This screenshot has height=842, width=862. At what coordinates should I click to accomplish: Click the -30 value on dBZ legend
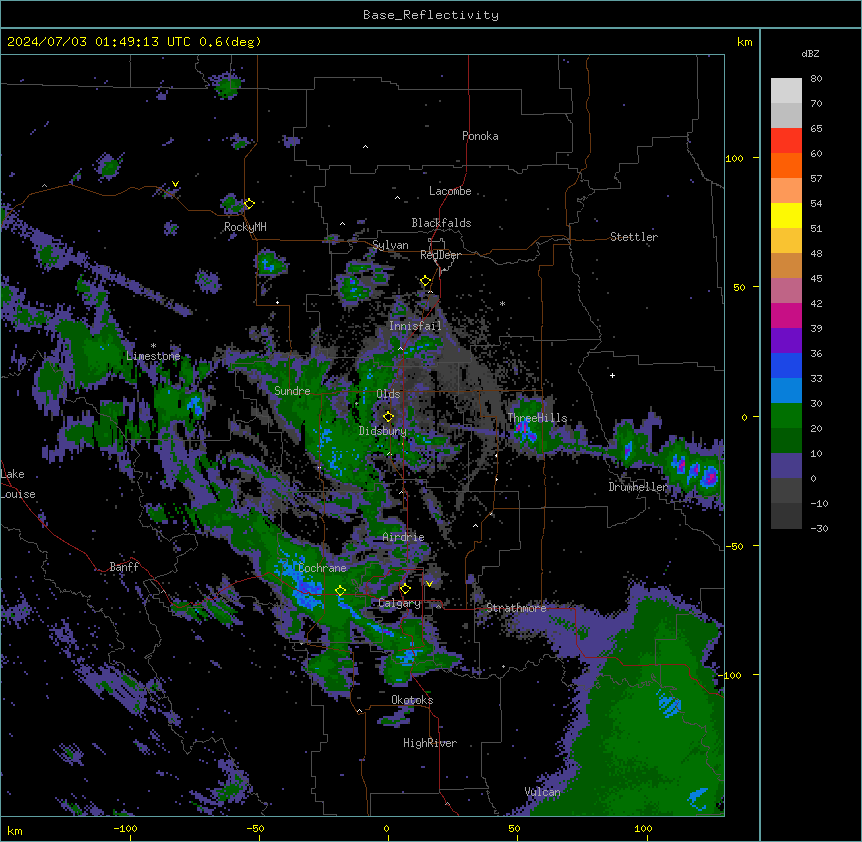pyautogui.click(x=819, y=529)
